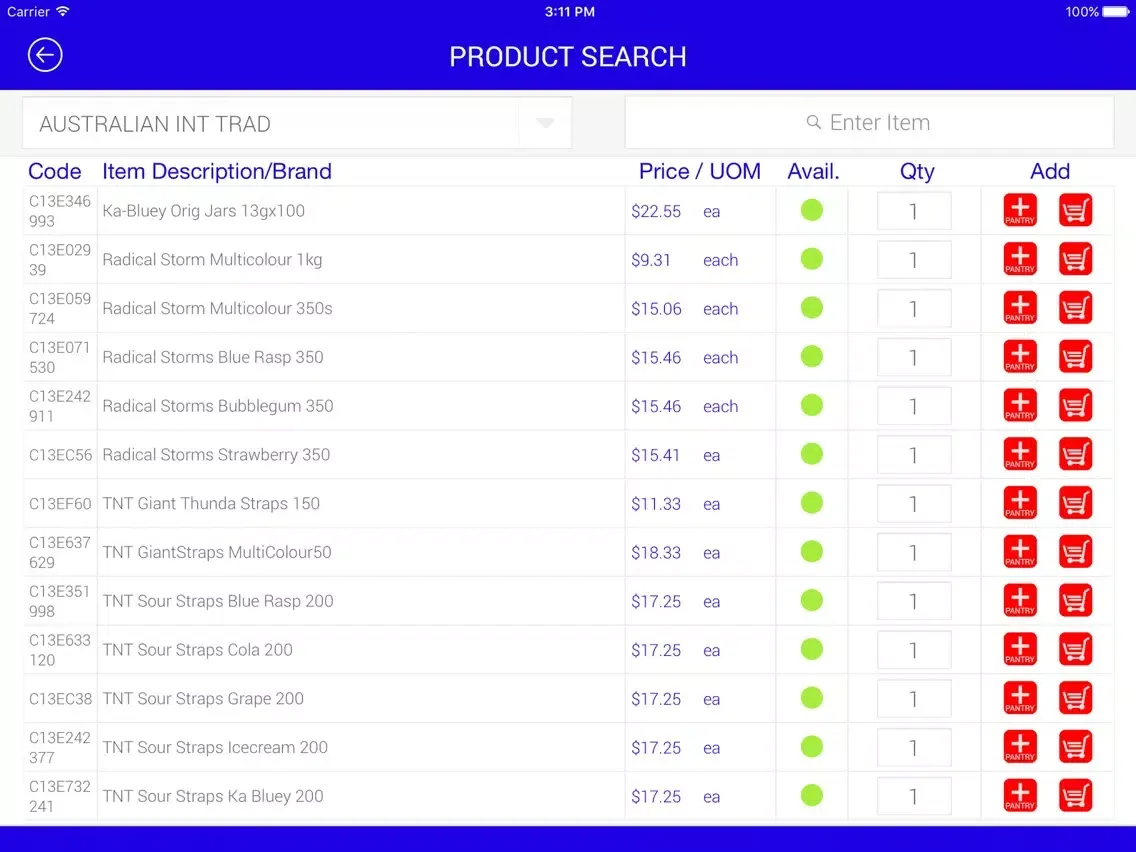1136x852 pixels.
Task: Add TNT Sour Straps Blue Rasp to cart
Action: click(1075, 601)
